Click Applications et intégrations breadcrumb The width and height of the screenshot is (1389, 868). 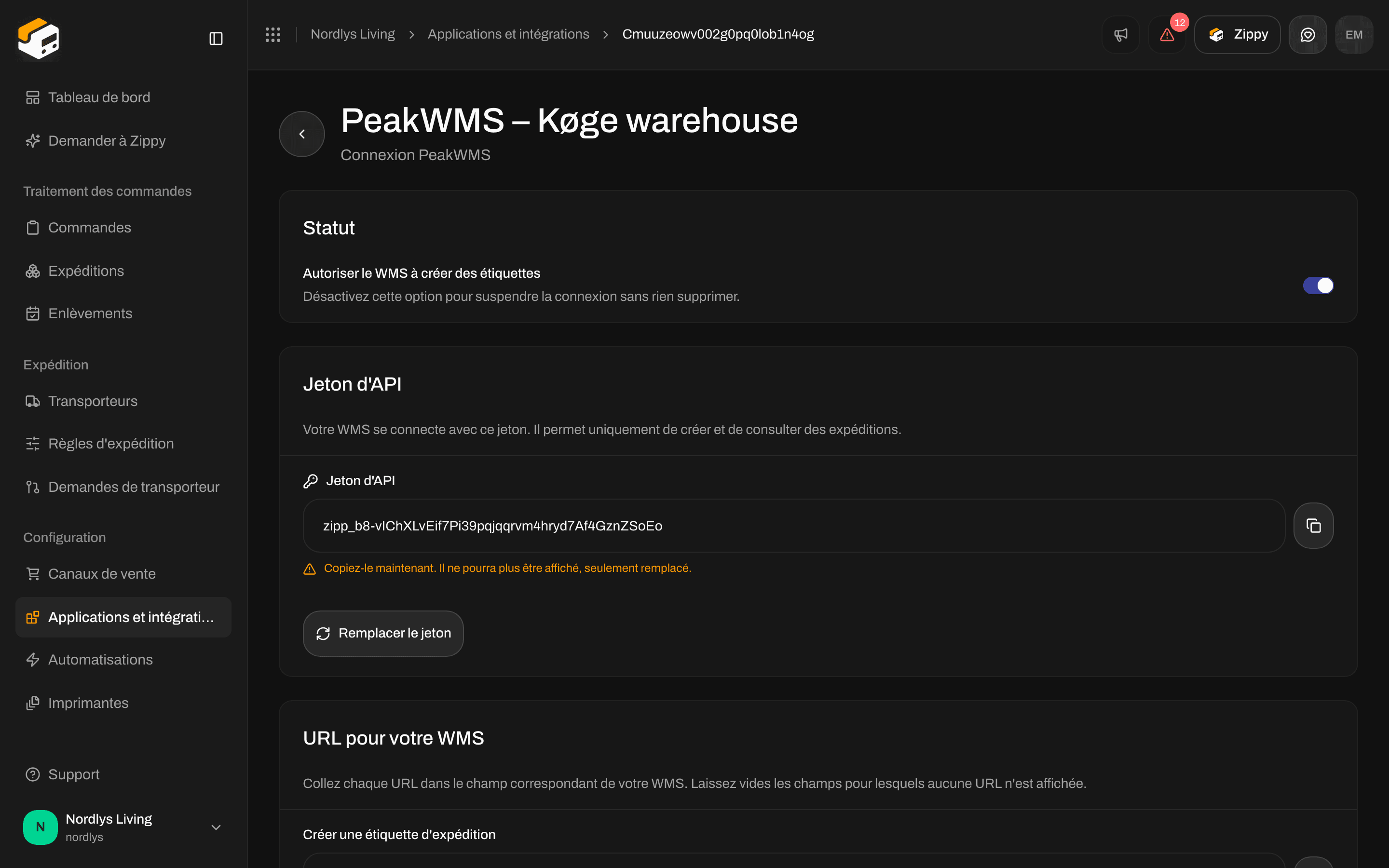[508, 34]
